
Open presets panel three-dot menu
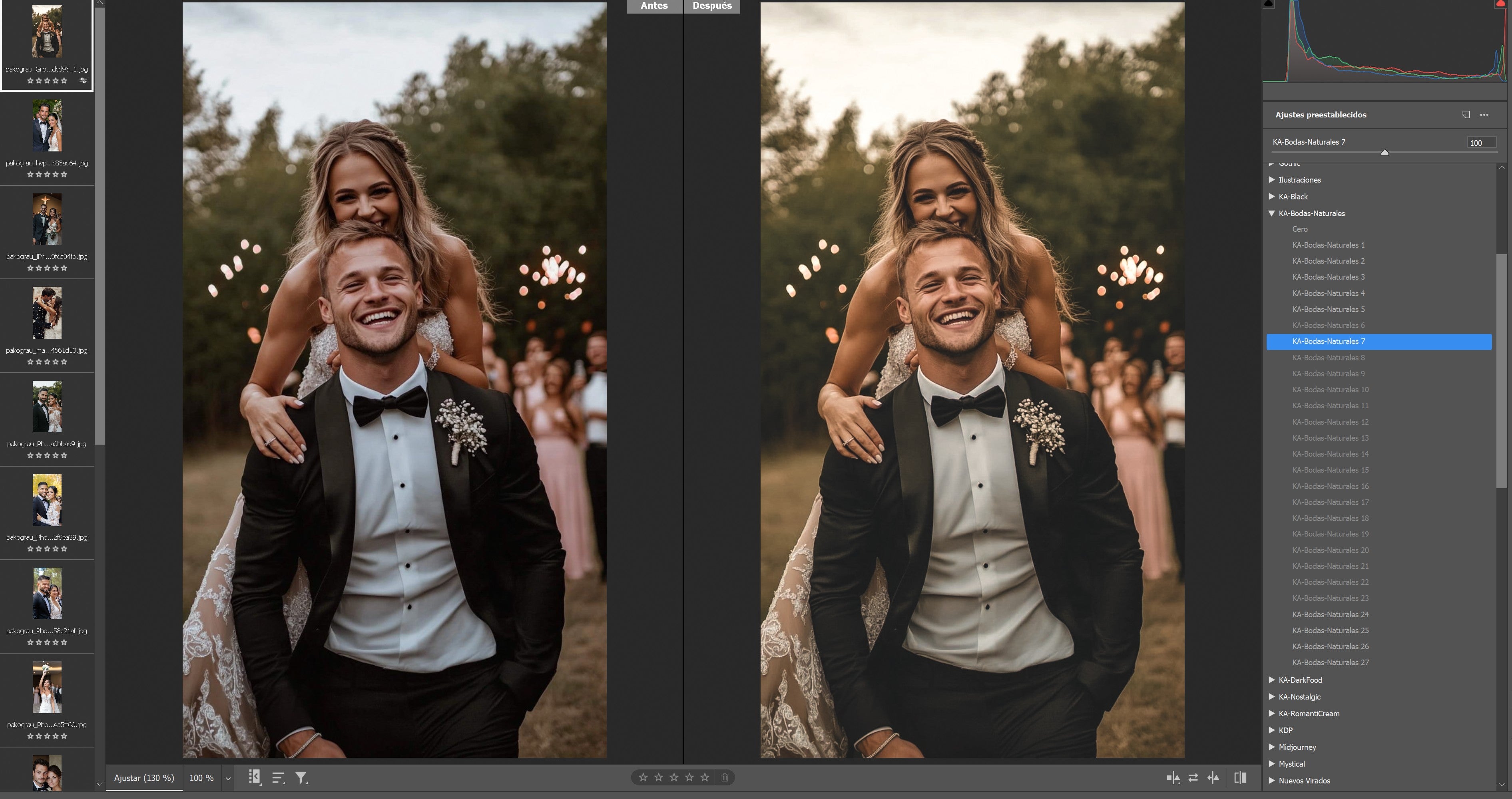pos(1484,114)
